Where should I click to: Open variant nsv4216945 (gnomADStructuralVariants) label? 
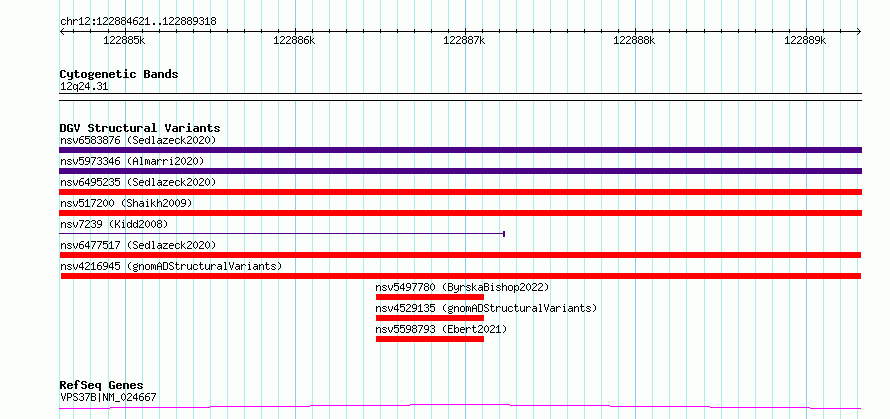[x=171, y=266]
